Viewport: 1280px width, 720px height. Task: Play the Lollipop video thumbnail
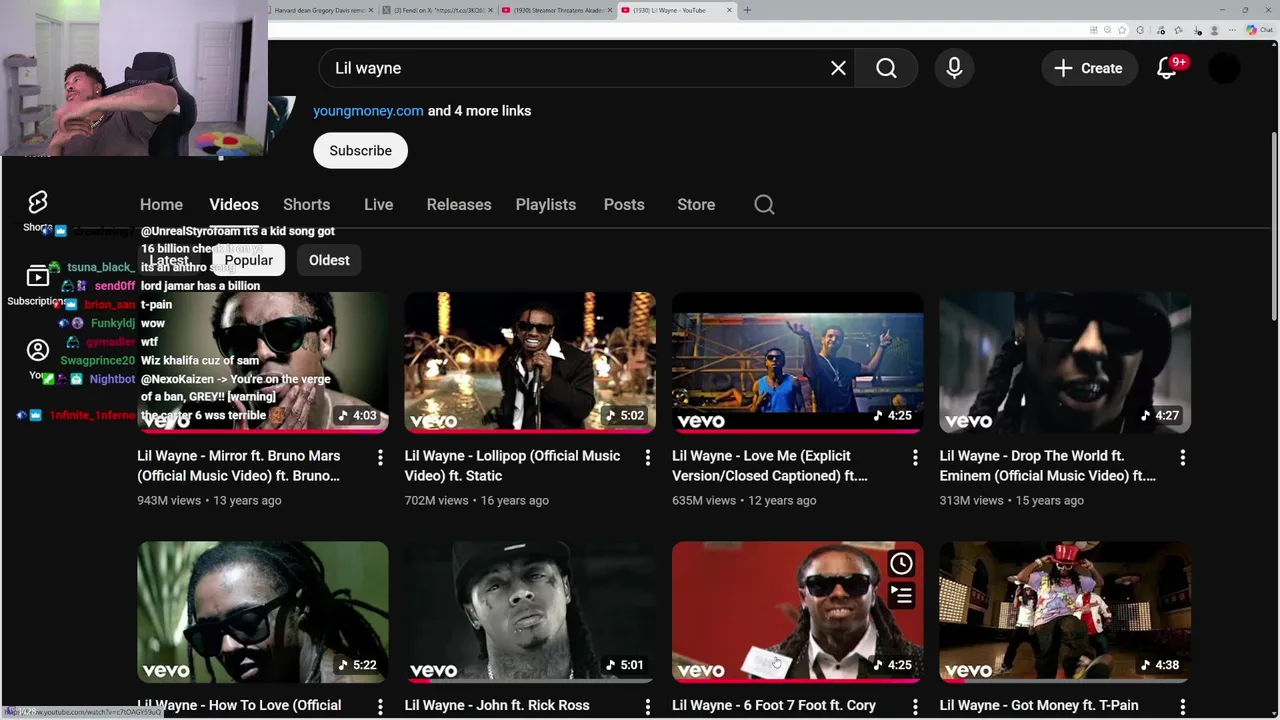pos(530,362)
